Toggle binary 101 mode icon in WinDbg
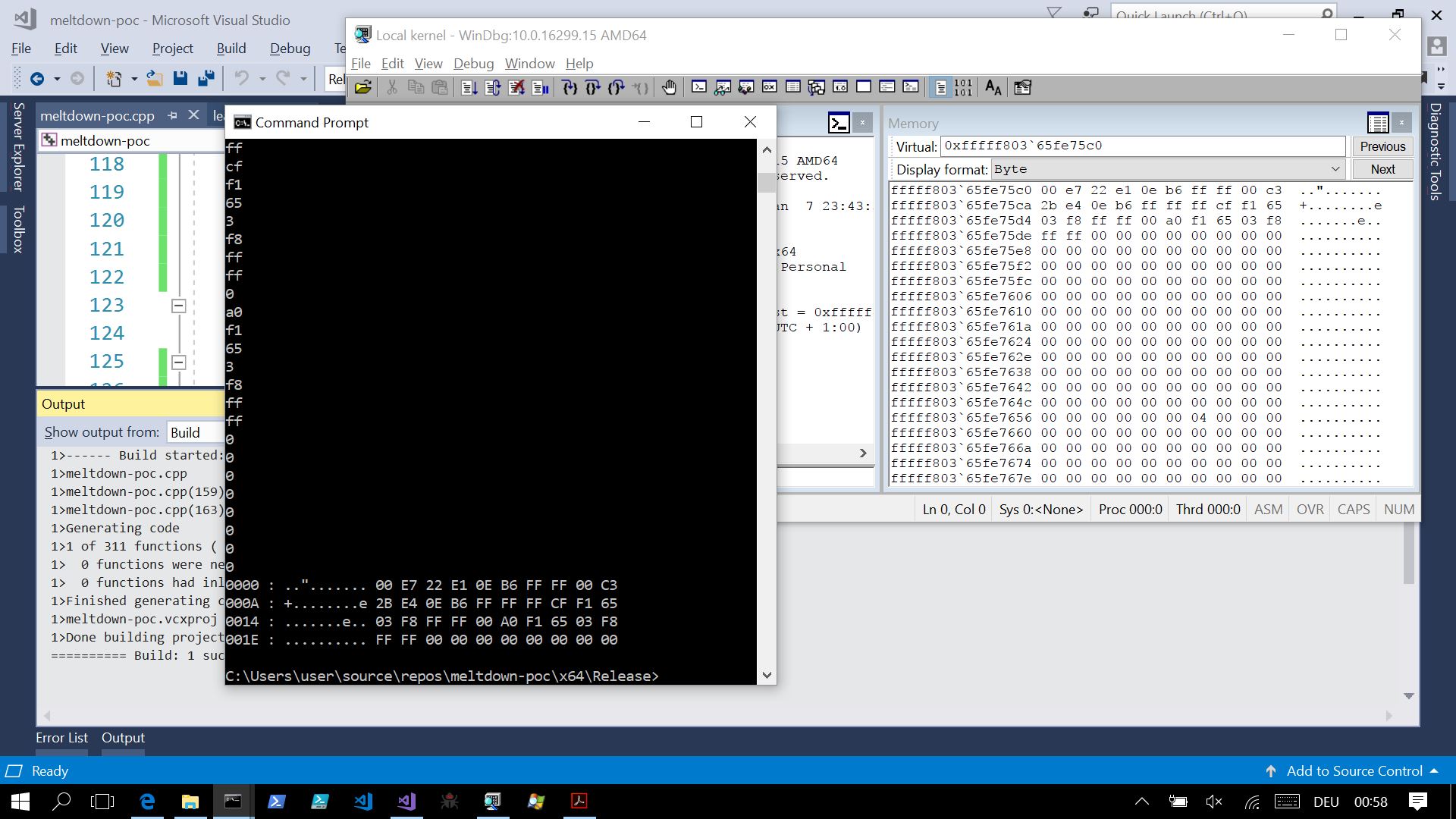Screen dimensions: 1456x819 coord(963,87)
